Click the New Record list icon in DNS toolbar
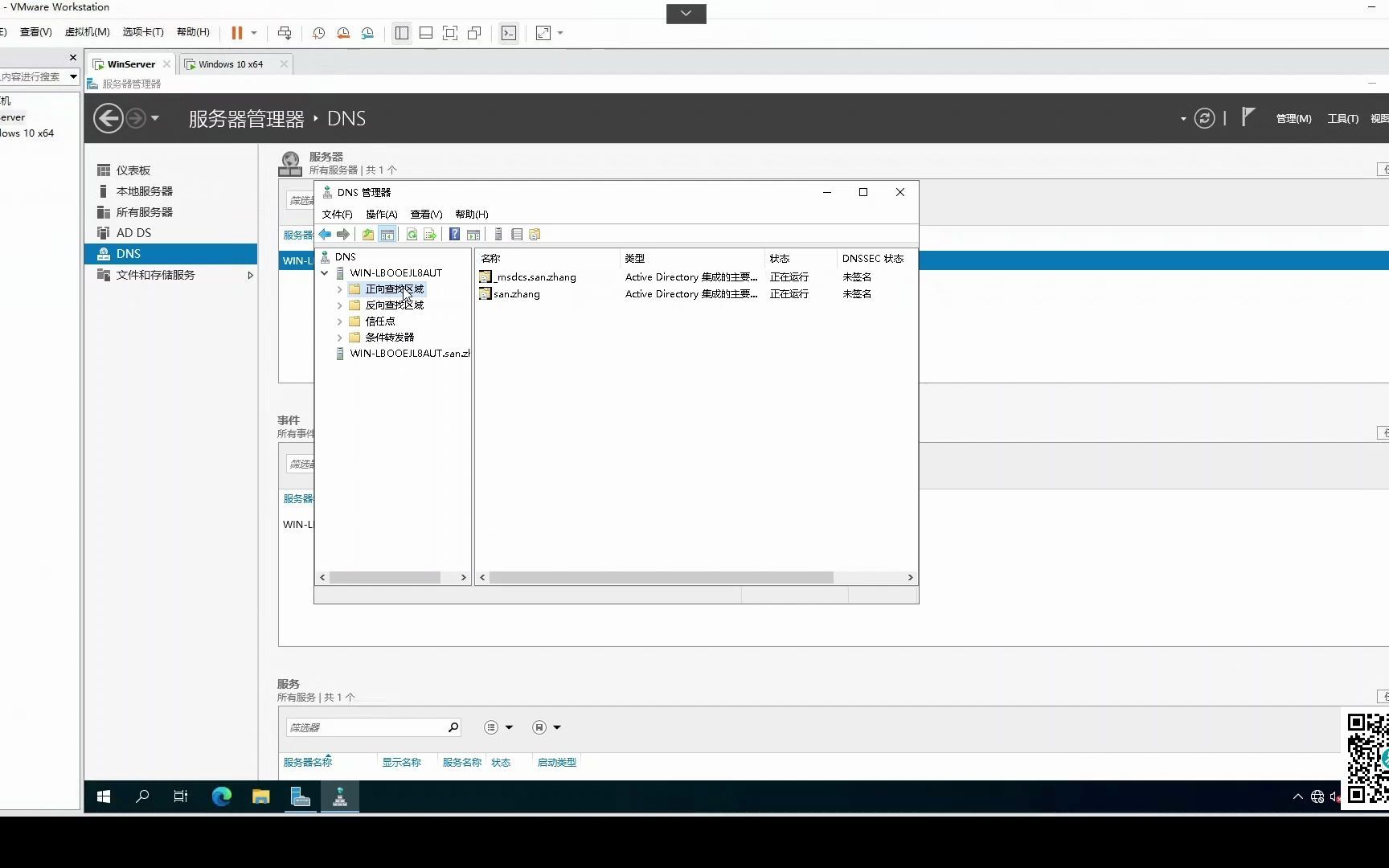The width and height of the screenshot is (1389, 868). [517, 234]
